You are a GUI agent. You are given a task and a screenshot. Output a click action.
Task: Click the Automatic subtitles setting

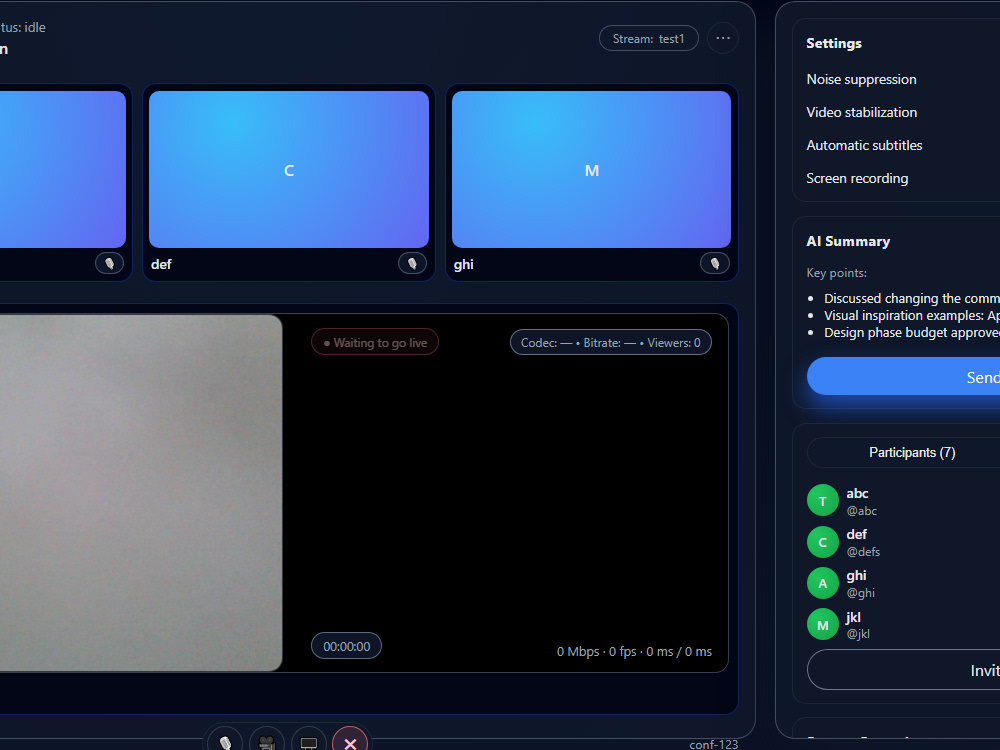[x=864, y=145]
